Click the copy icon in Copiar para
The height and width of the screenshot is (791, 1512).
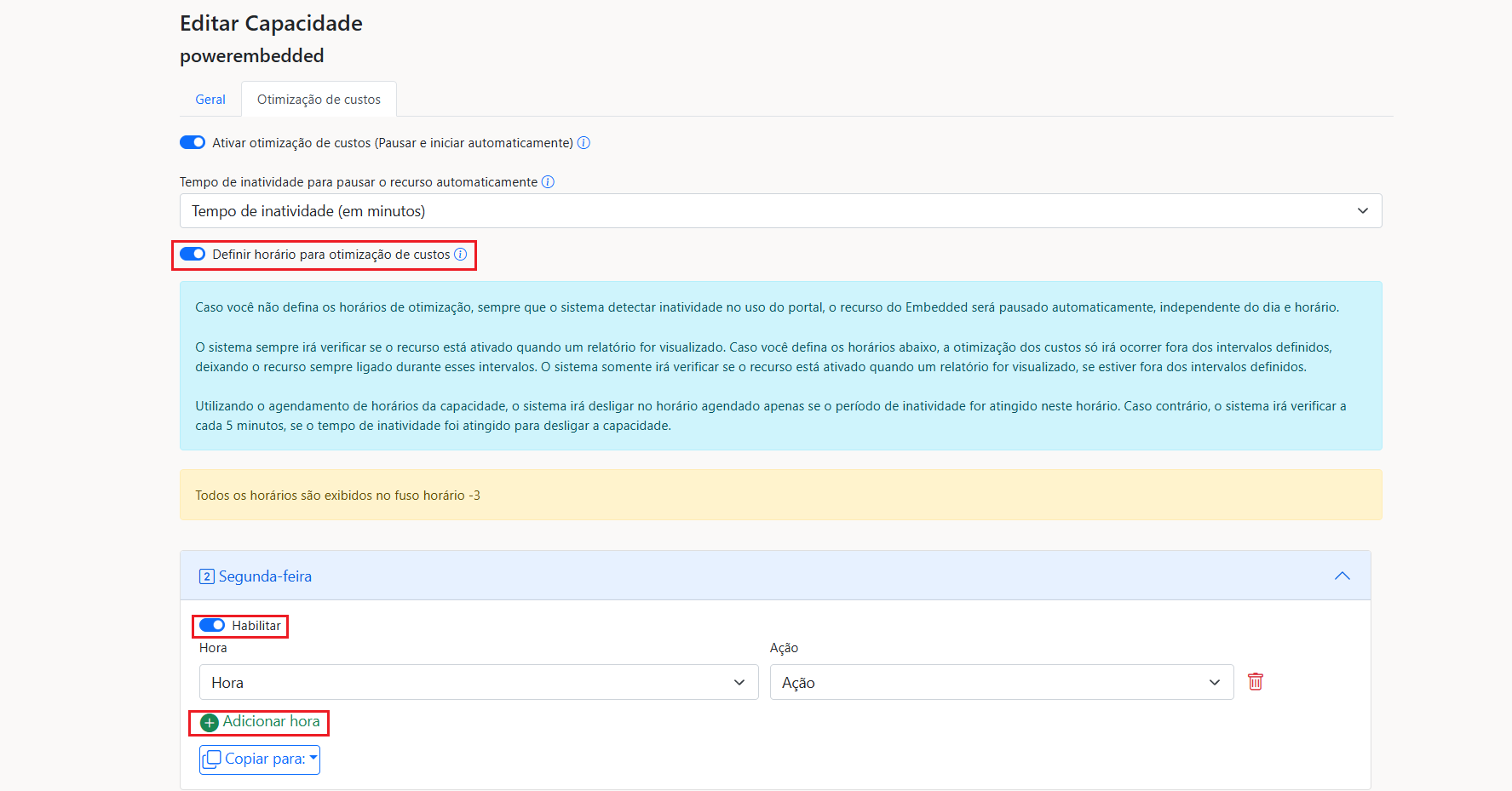click(212, 759)
